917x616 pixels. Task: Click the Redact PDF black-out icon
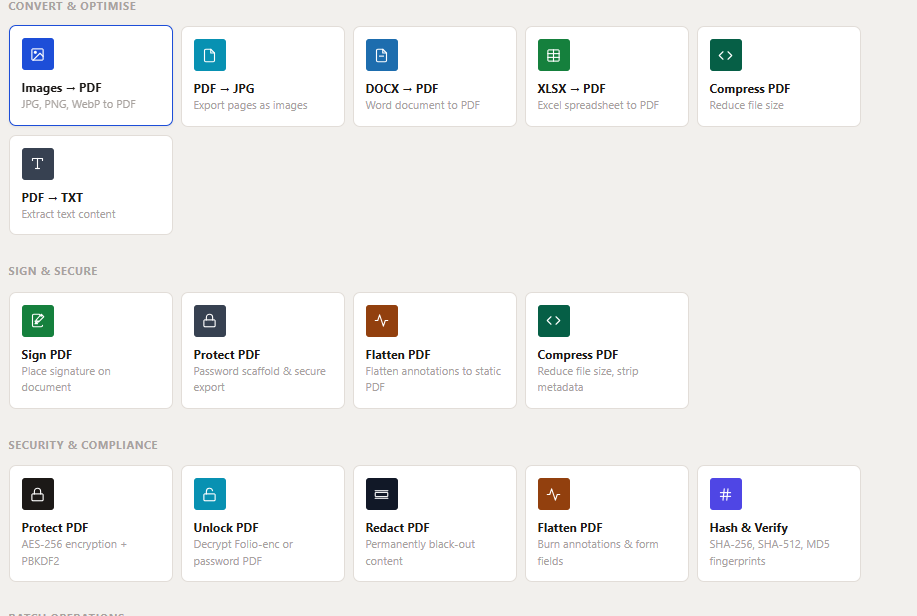(381, 493)
